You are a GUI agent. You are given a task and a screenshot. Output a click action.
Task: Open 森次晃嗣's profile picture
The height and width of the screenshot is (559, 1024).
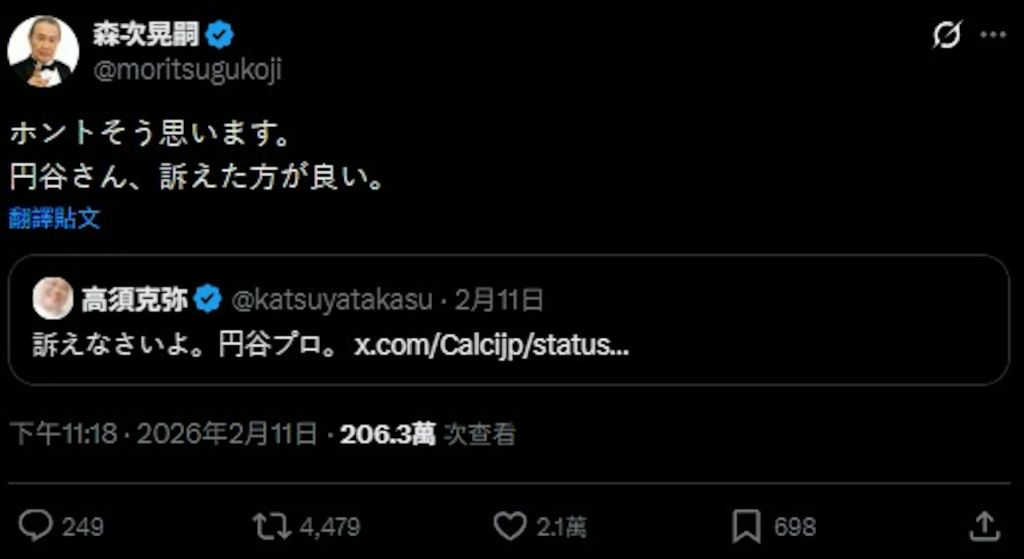(43, 52)
